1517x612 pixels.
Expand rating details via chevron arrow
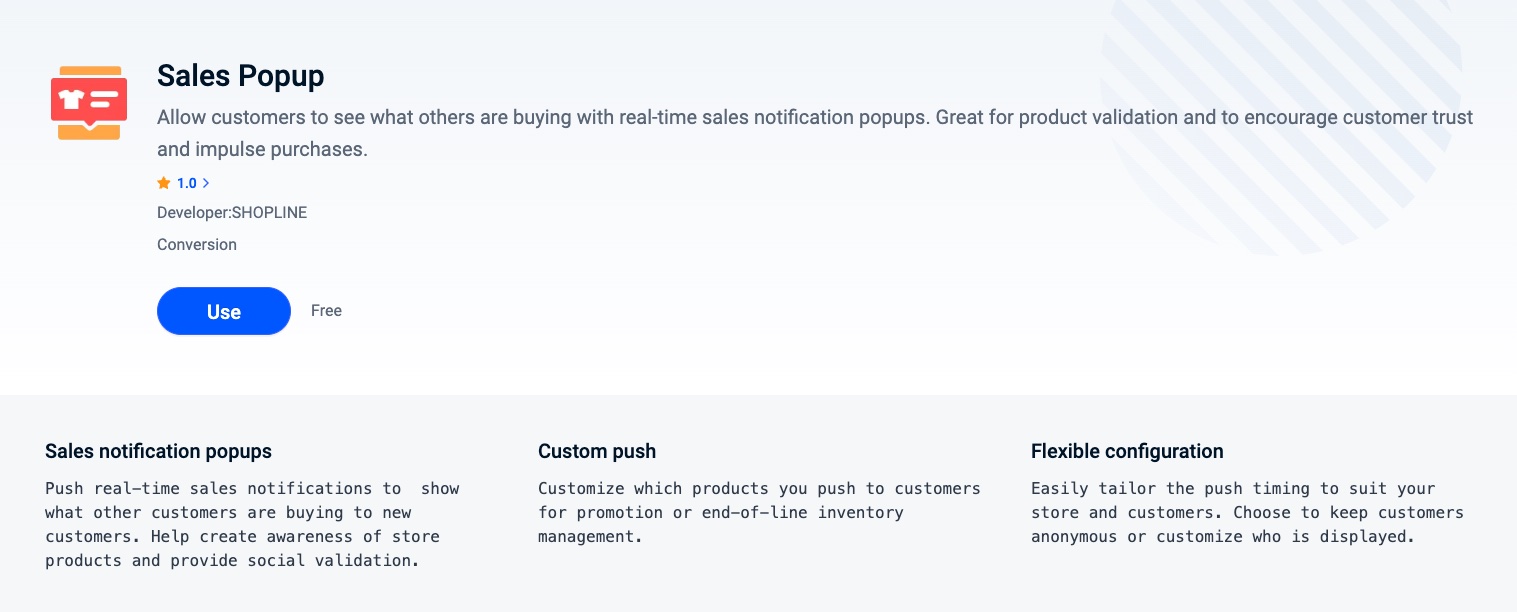(206, 183)
